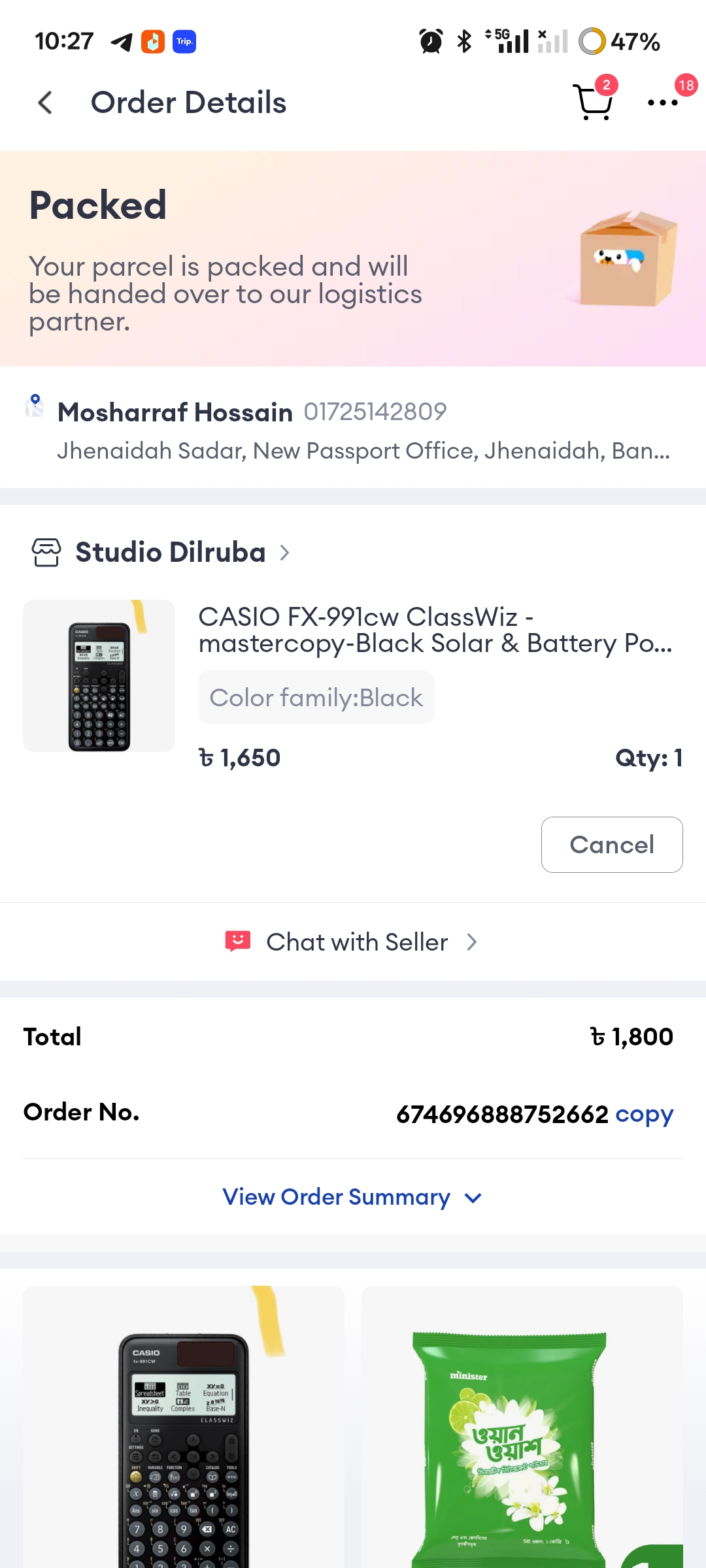Open the CASIO FX-991cw product title
706x1568 pixels.
click(435, 630)
